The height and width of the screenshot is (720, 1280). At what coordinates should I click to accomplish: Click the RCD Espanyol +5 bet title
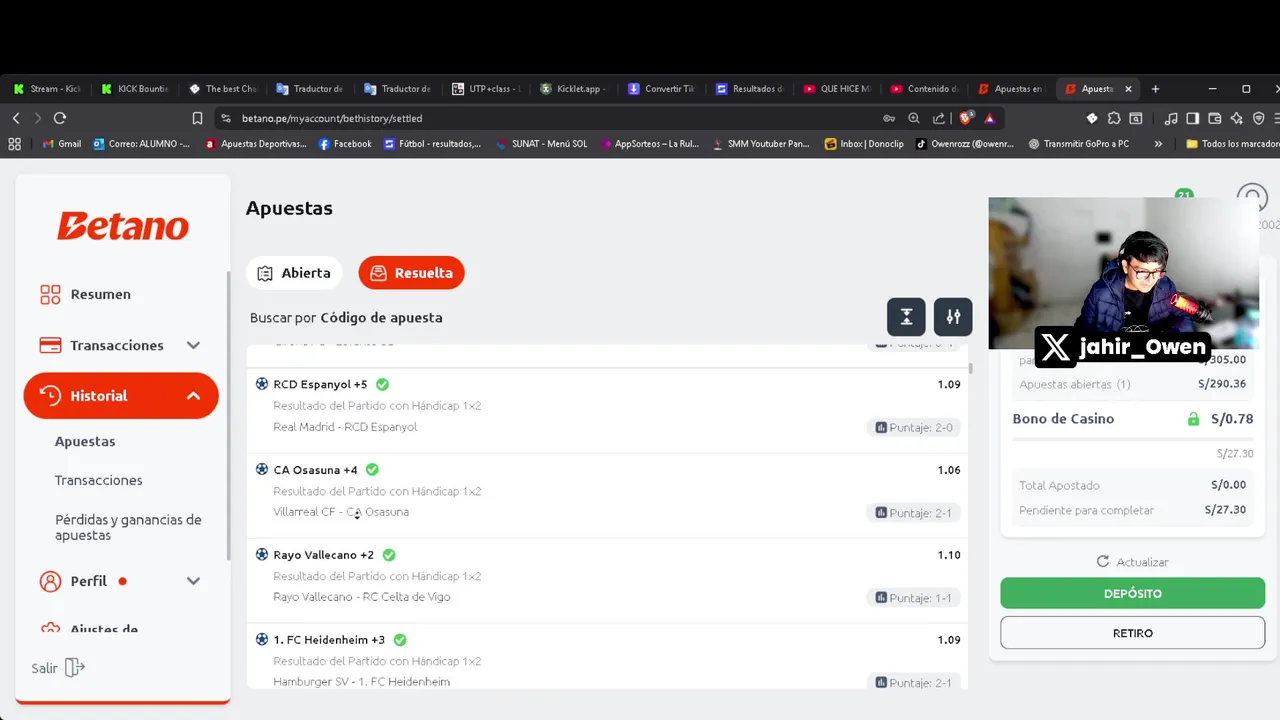click(320, 384)
